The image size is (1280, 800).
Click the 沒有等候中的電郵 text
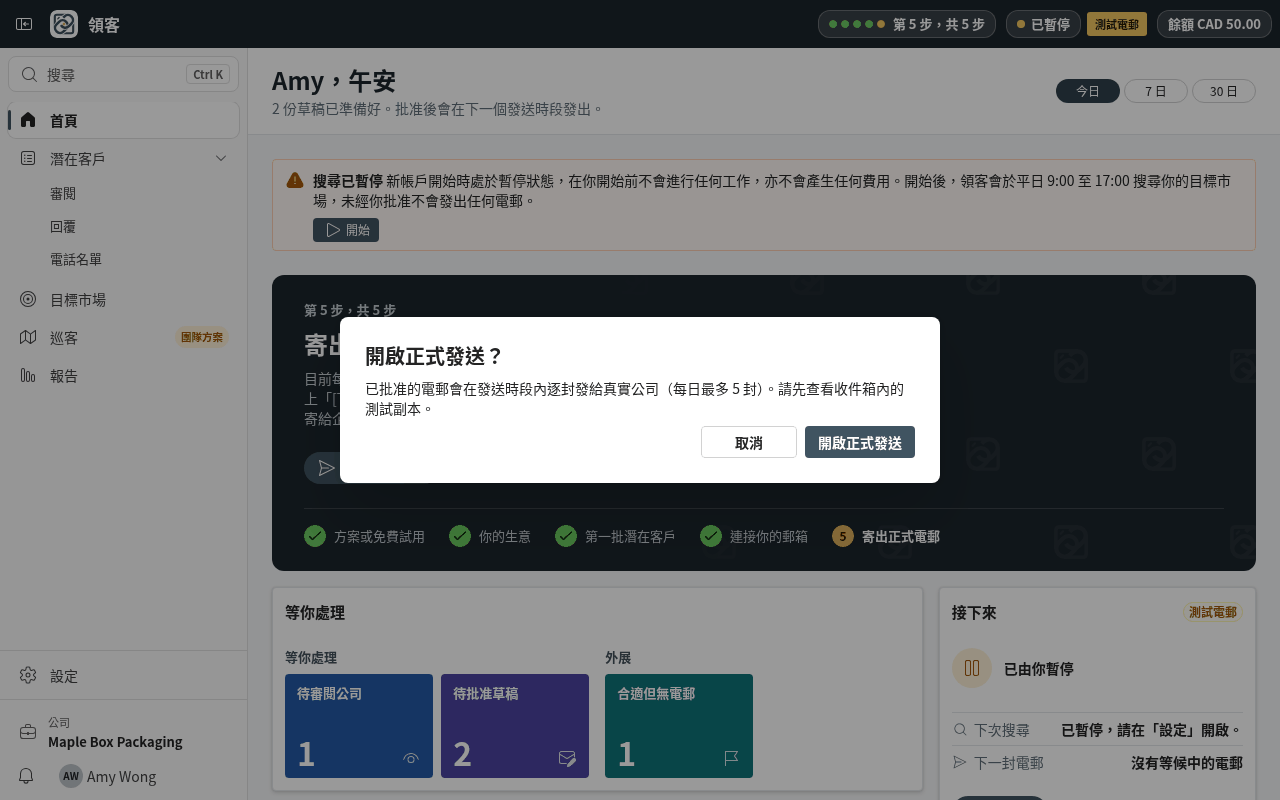tap(1187, 763)
